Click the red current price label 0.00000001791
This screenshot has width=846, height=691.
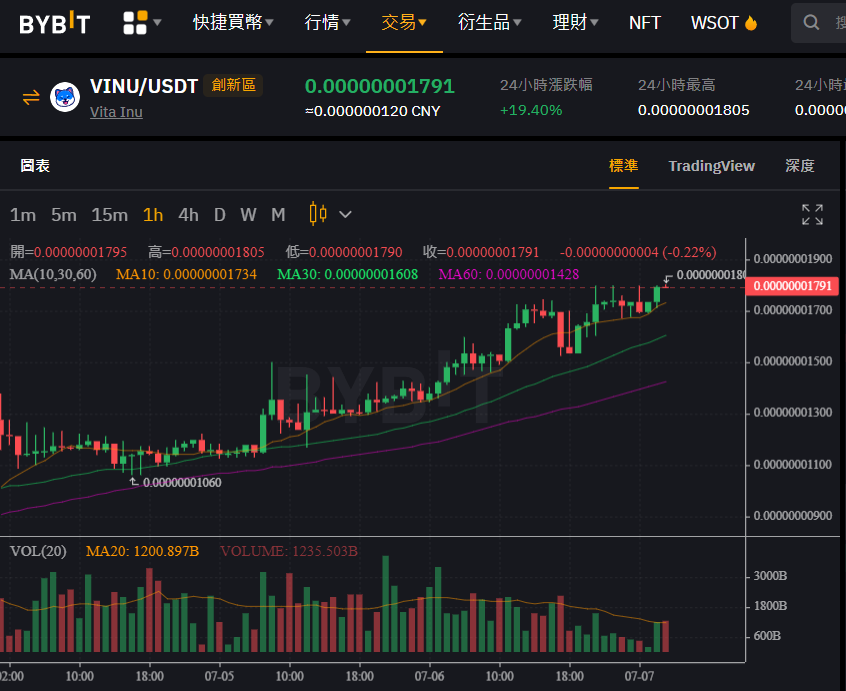pyautogui.click(x=792, y=286)
